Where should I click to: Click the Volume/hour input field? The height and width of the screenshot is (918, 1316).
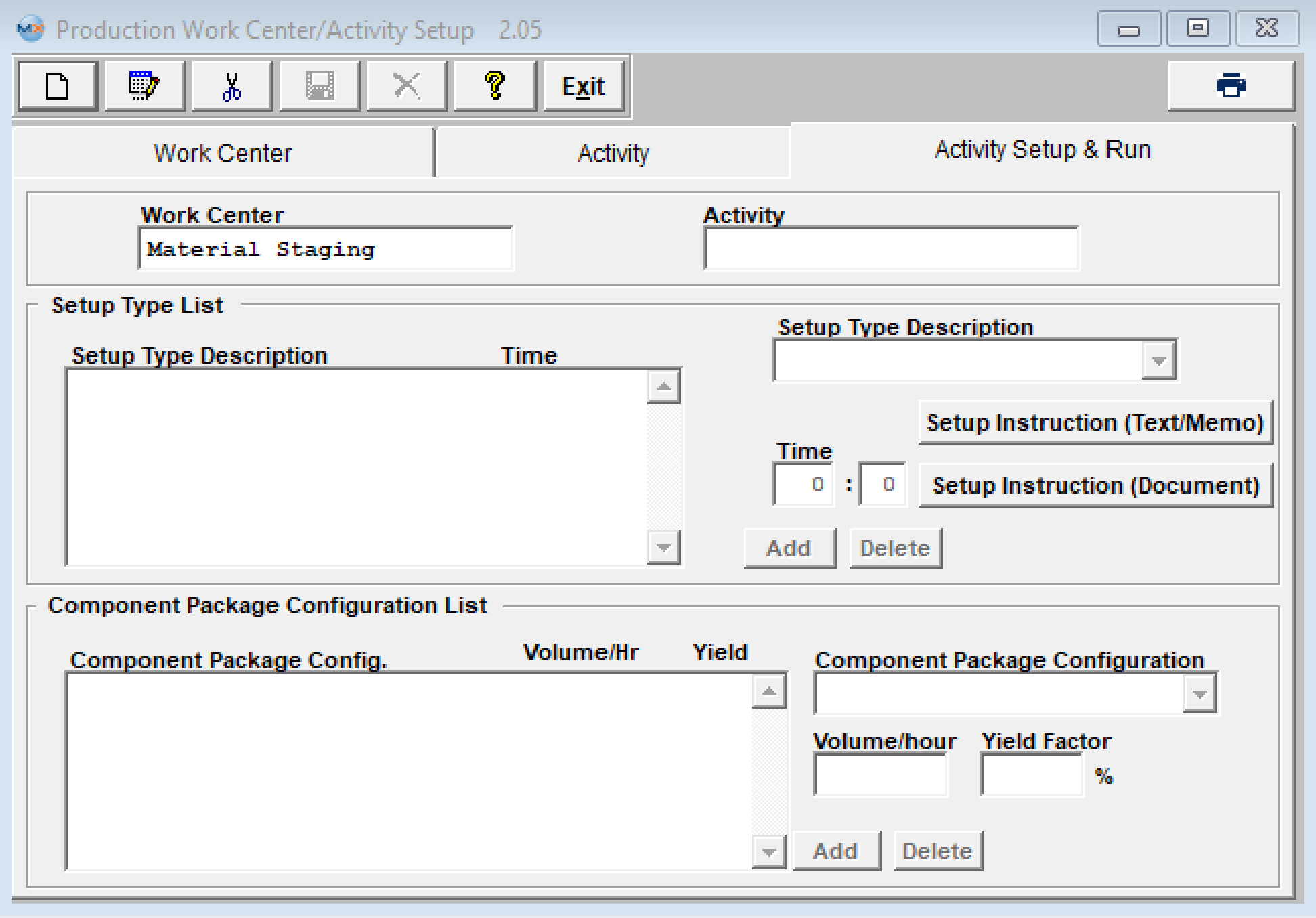pyautogui.click(x=880, y=775)
